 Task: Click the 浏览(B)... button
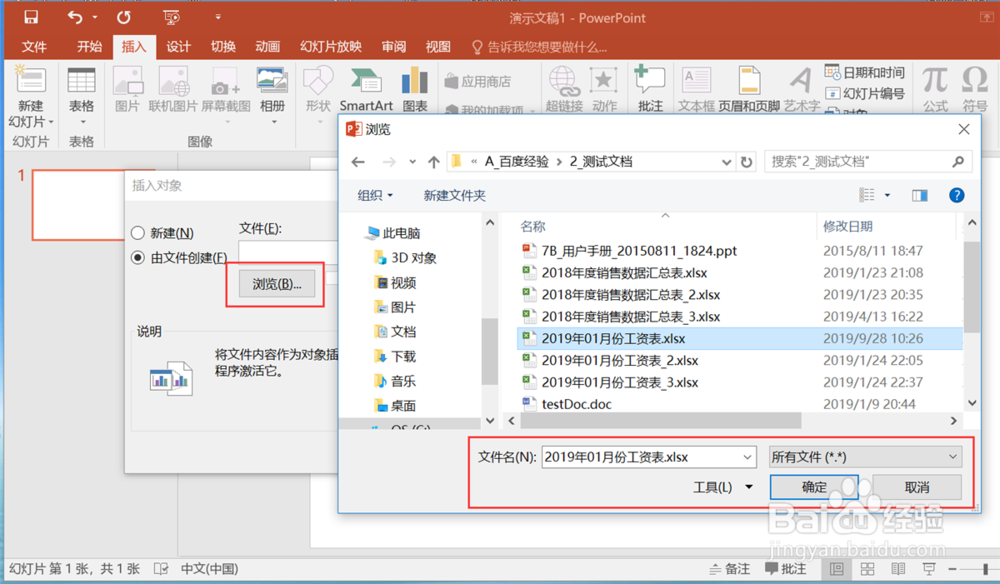click(x=276, y=284)
